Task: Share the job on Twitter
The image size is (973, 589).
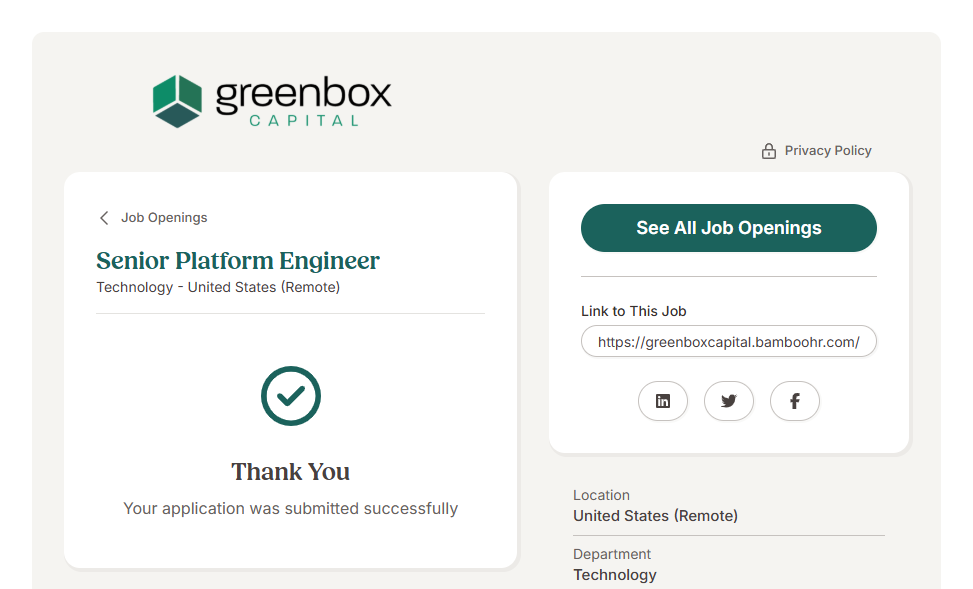Action: [x=729, y=401]
